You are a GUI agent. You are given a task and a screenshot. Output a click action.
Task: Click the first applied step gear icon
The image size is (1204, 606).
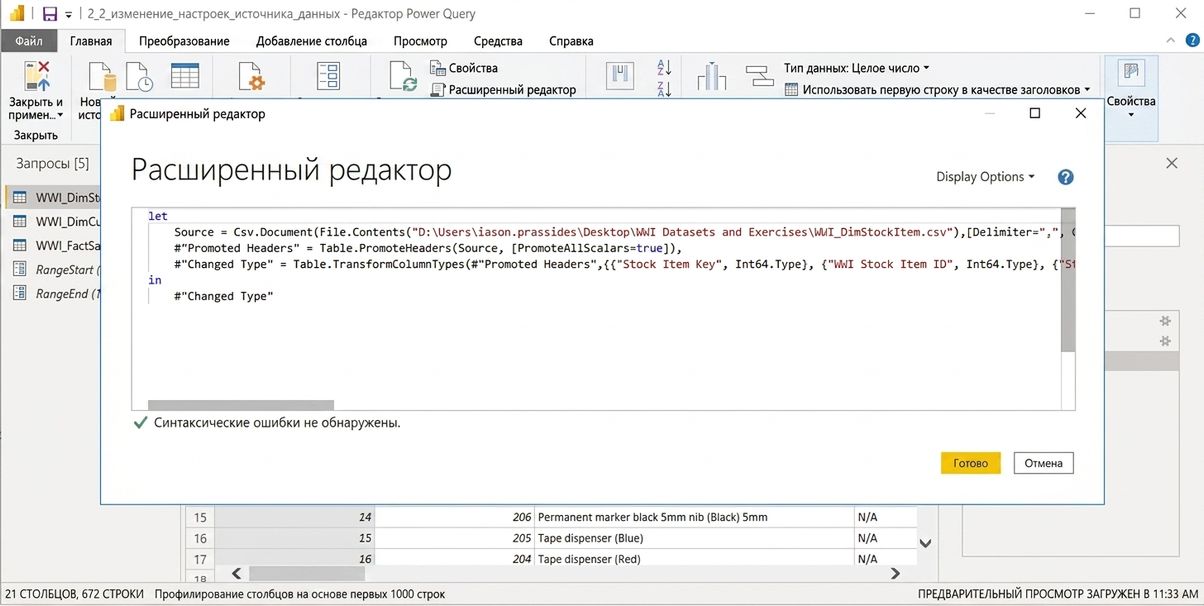coord(1164,321)
